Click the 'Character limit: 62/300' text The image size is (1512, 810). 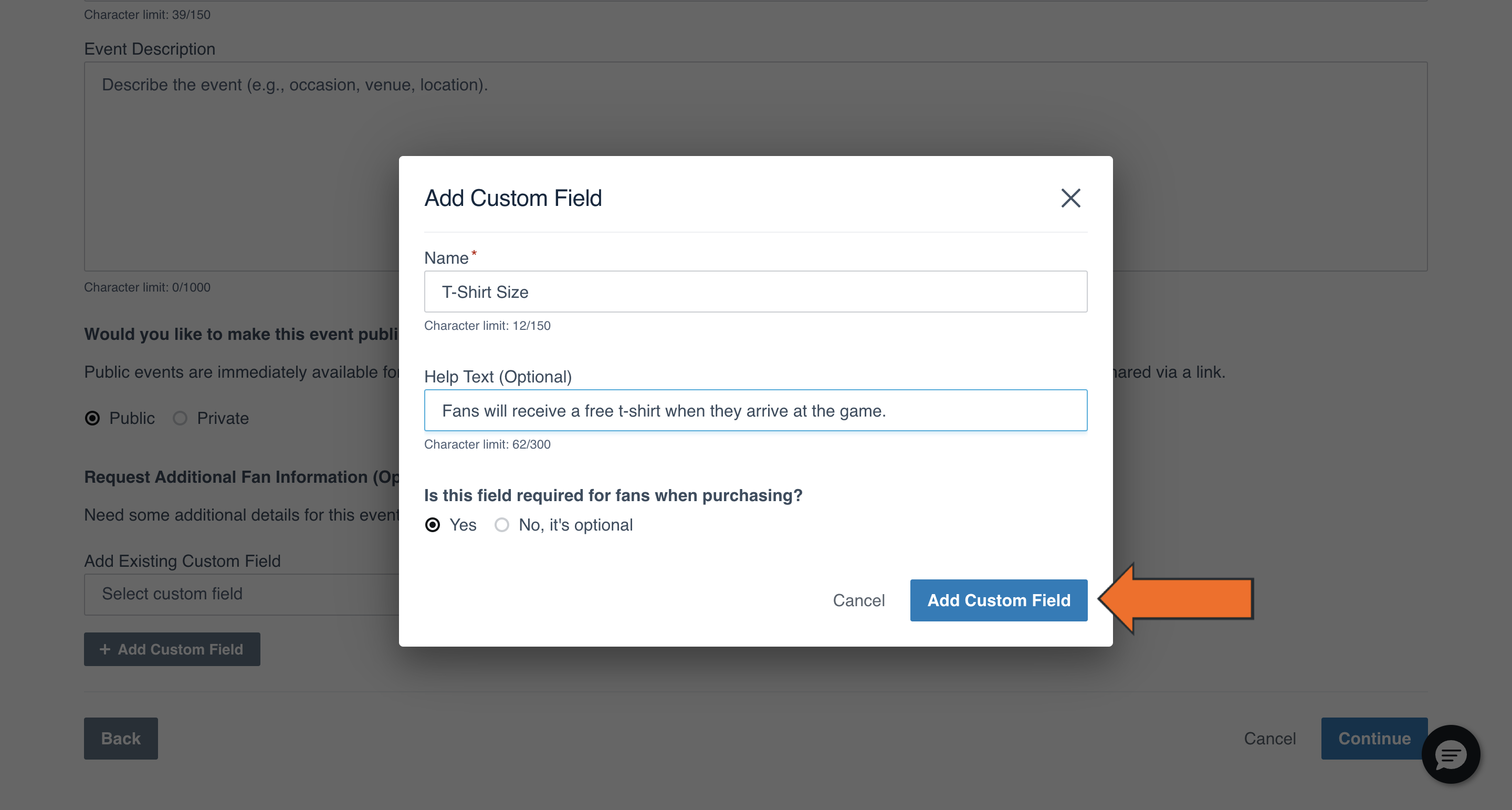[x=487, y=444]
